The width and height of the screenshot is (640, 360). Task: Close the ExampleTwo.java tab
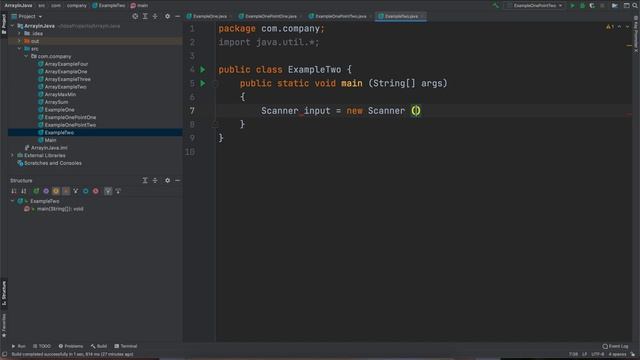[422, 16]
